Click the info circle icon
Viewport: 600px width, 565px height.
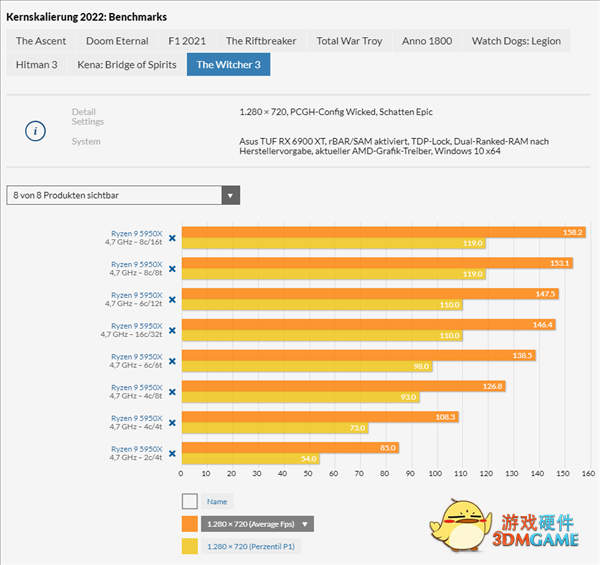(x=35, y=131)
